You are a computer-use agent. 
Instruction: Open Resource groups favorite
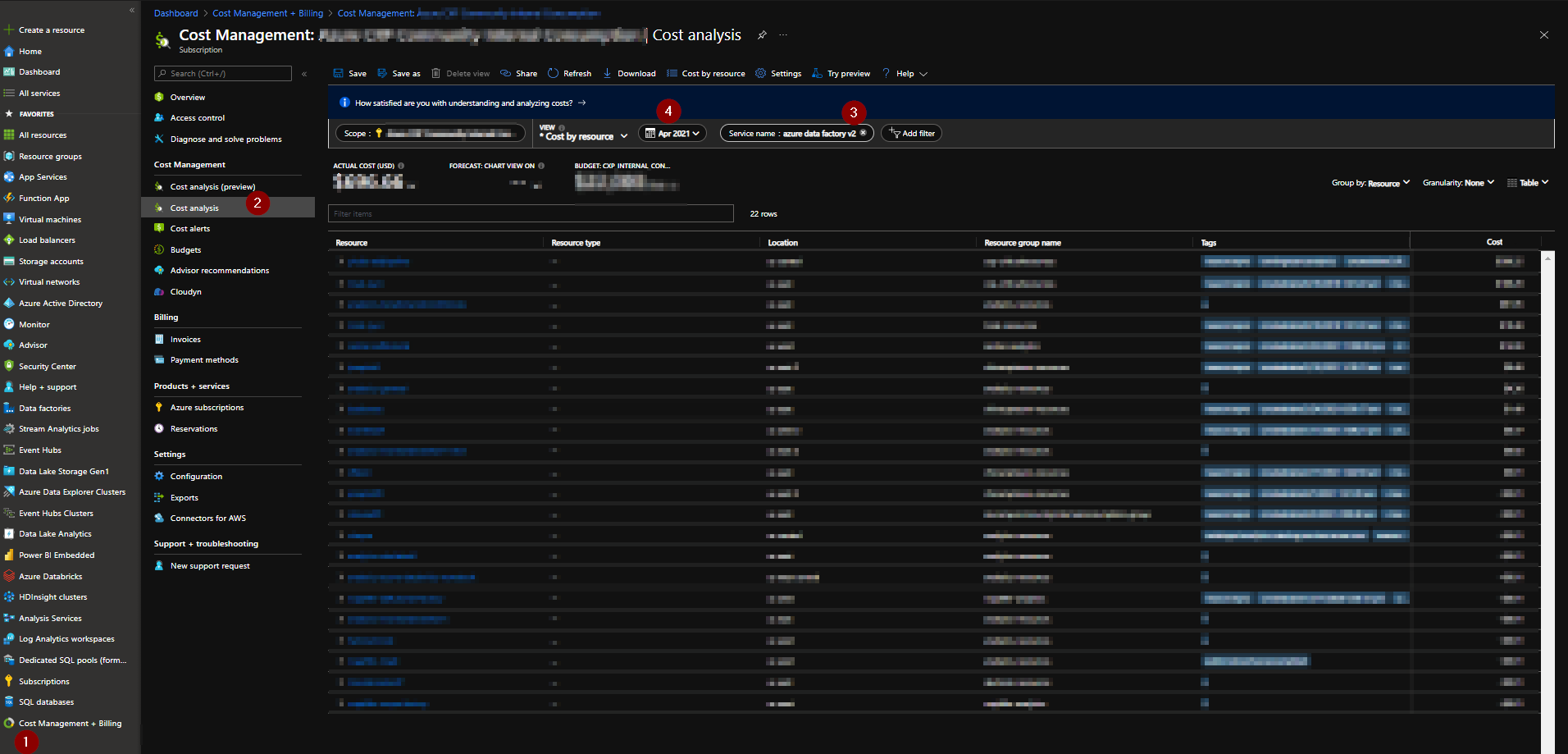(49, 157)
